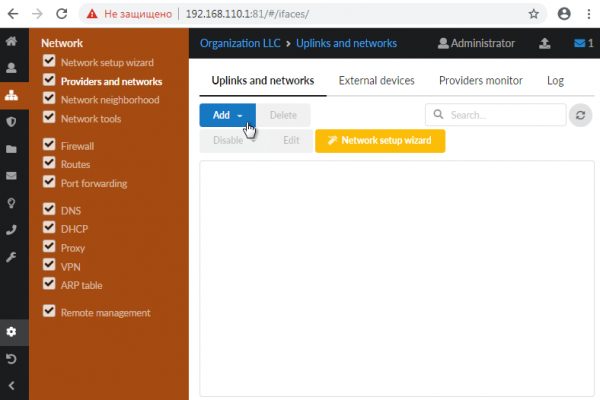Uncheck the DHCP checkbox

49,229
